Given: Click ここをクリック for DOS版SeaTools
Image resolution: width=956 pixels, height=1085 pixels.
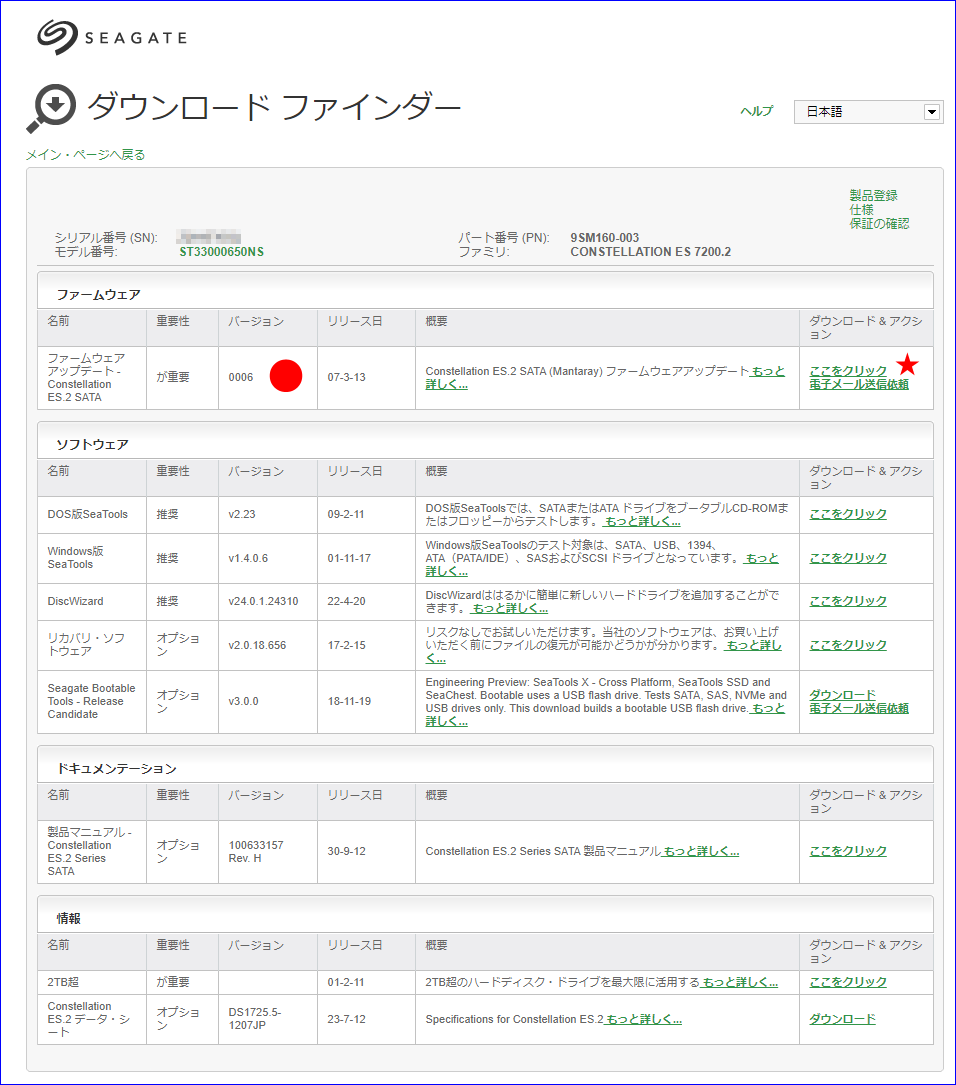Looking at the screenshot, I should click(848, 514).
